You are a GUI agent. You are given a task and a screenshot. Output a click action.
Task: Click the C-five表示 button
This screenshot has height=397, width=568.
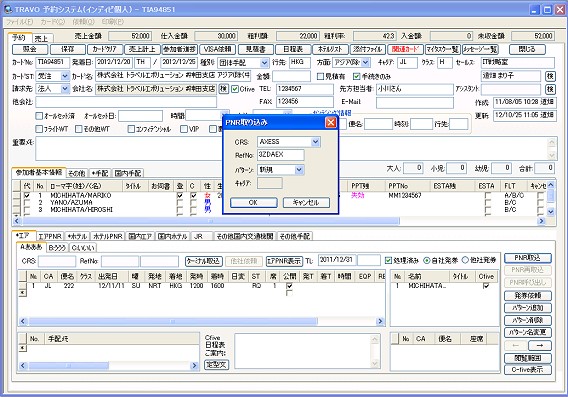point(528,370)
